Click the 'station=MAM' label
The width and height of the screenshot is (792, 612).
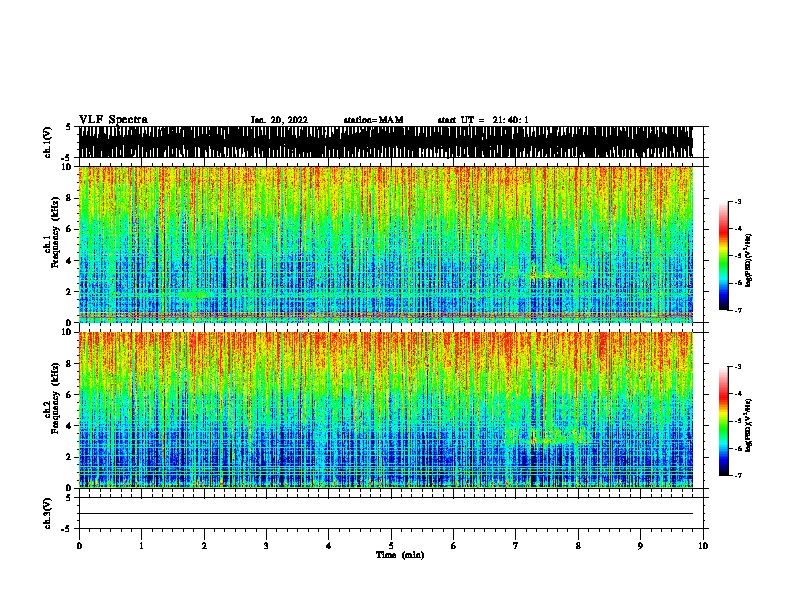tap(373, 120)
